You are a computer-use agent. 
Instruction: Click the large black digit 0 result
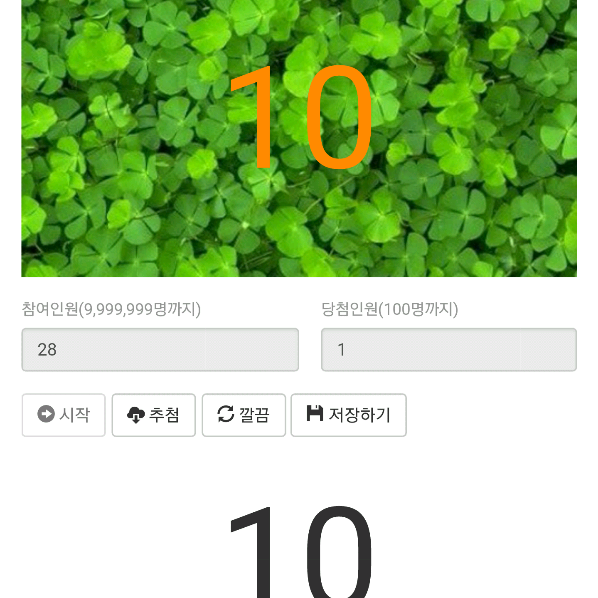click(x=339, y=552)
